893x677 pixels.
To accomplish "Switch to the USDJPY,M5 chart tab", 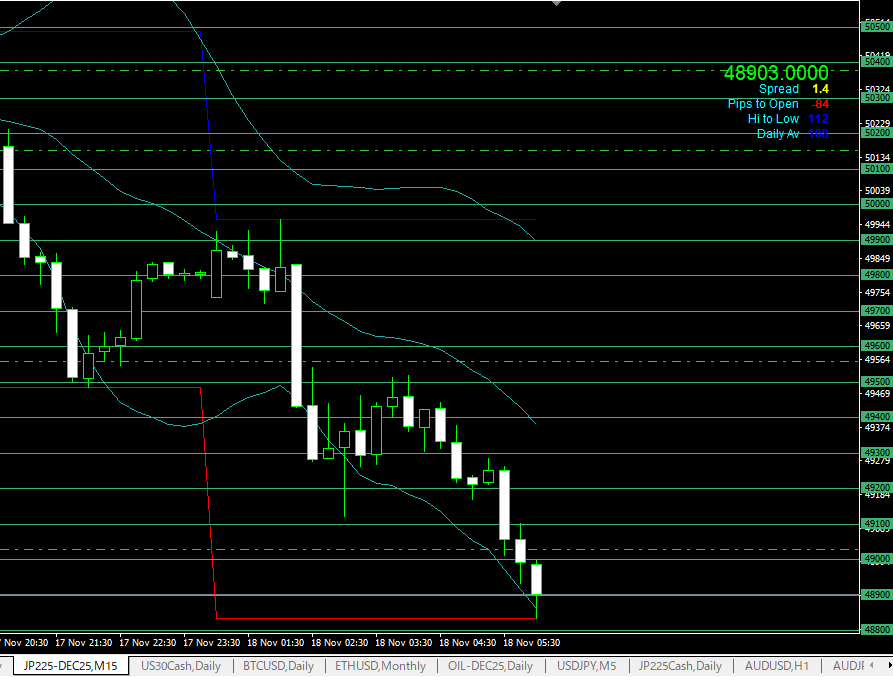I will click(589, 666).
